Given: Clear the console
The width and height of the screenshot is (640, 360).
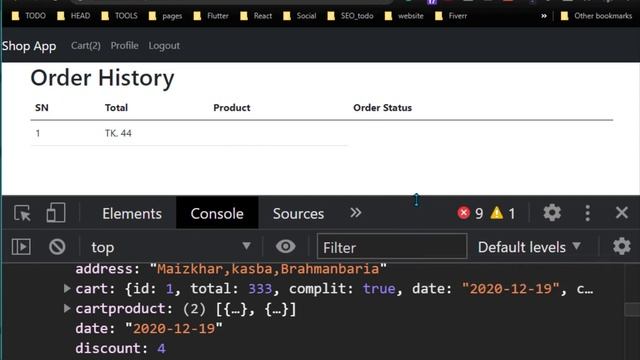Looking at the screenshot, I should 57,247.
